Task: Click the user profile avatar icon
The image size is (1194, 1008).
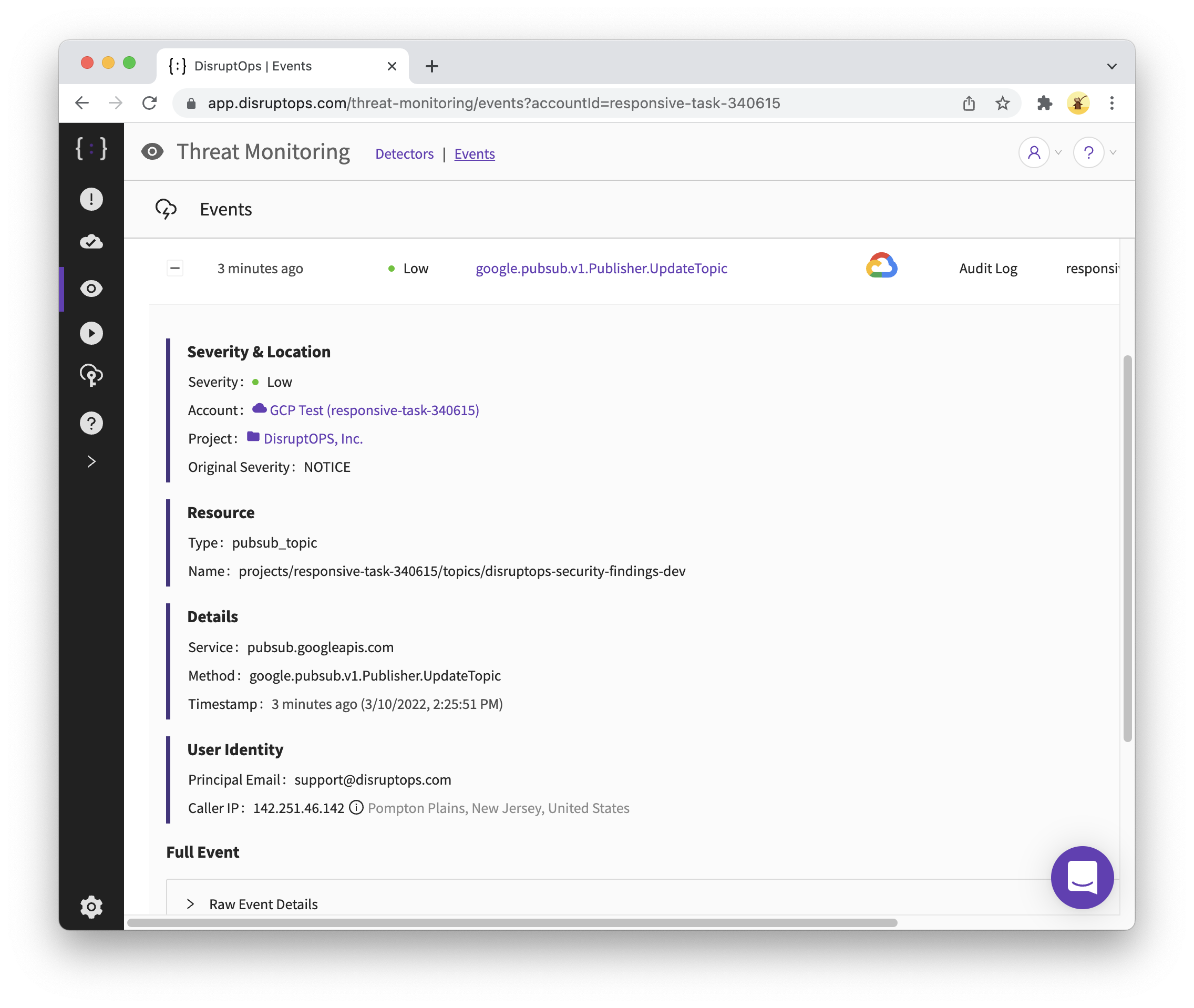Action: point(1034,152)
